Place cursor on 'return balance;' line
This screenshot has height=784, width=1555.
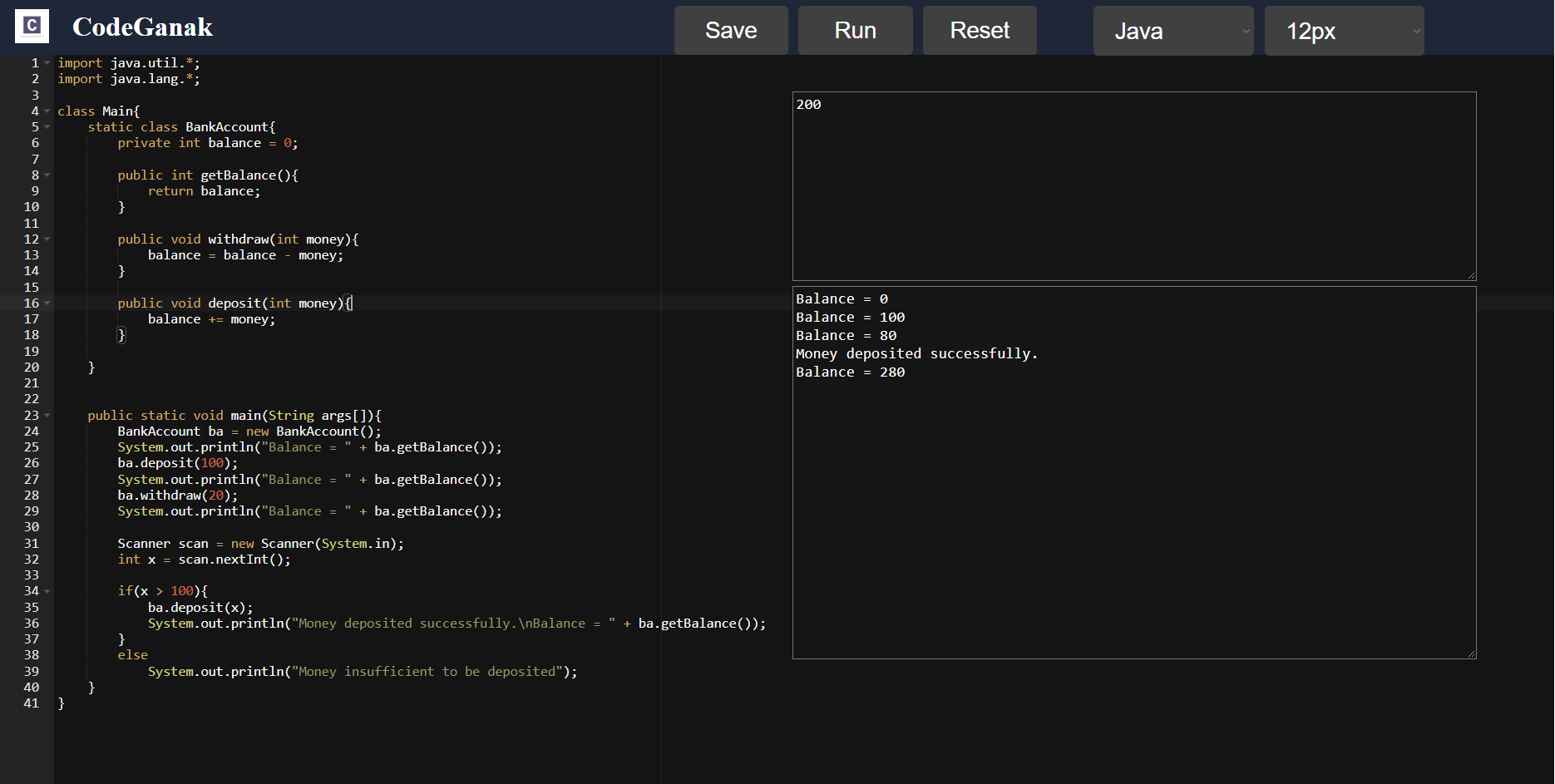204,191
